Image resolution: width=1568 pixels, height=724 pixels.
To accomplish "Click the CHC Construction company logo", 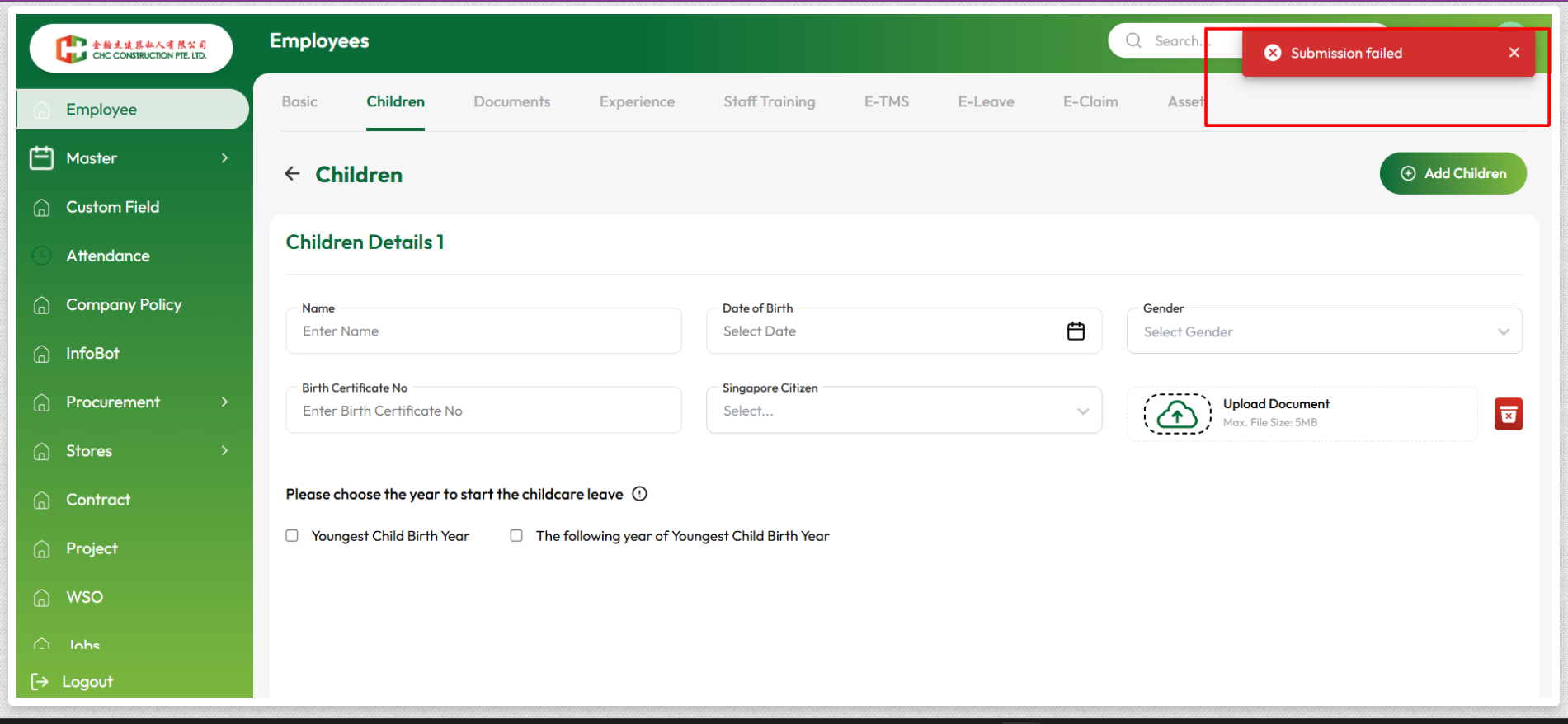I will point(131,49).
